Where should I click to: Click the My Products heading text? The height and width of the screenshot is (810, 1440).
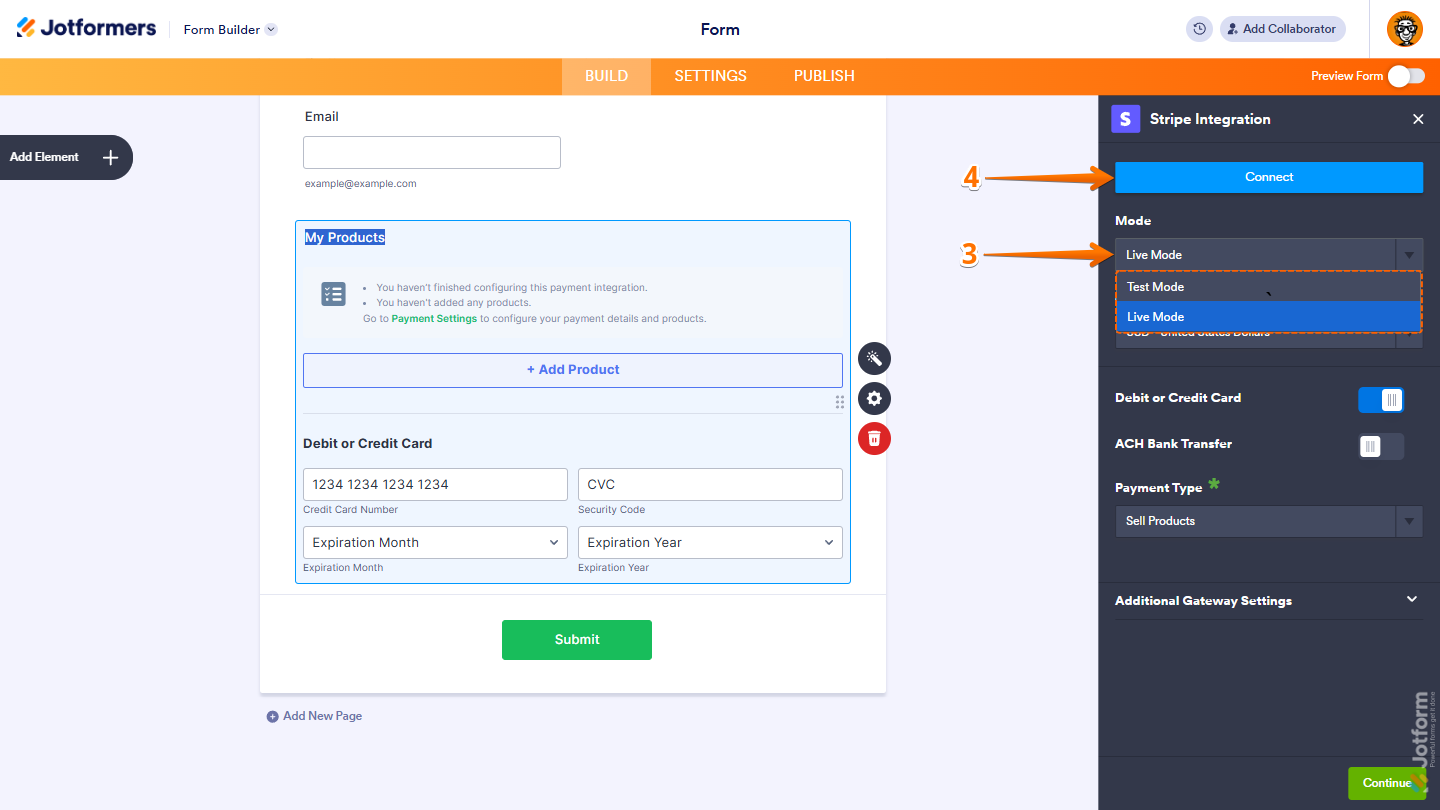coord(345,238)
